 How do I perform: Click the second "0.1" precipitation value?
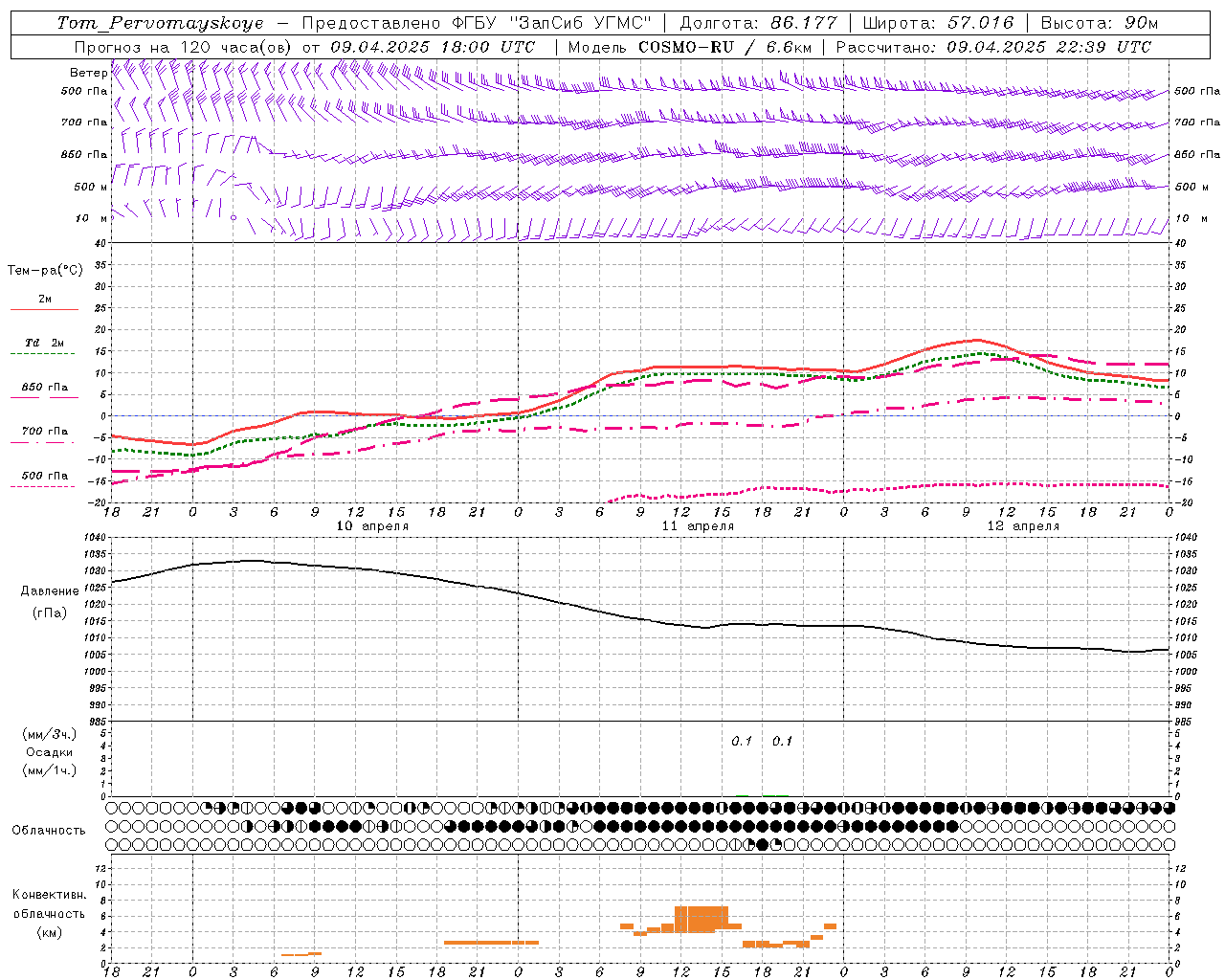tap(782, 742)
